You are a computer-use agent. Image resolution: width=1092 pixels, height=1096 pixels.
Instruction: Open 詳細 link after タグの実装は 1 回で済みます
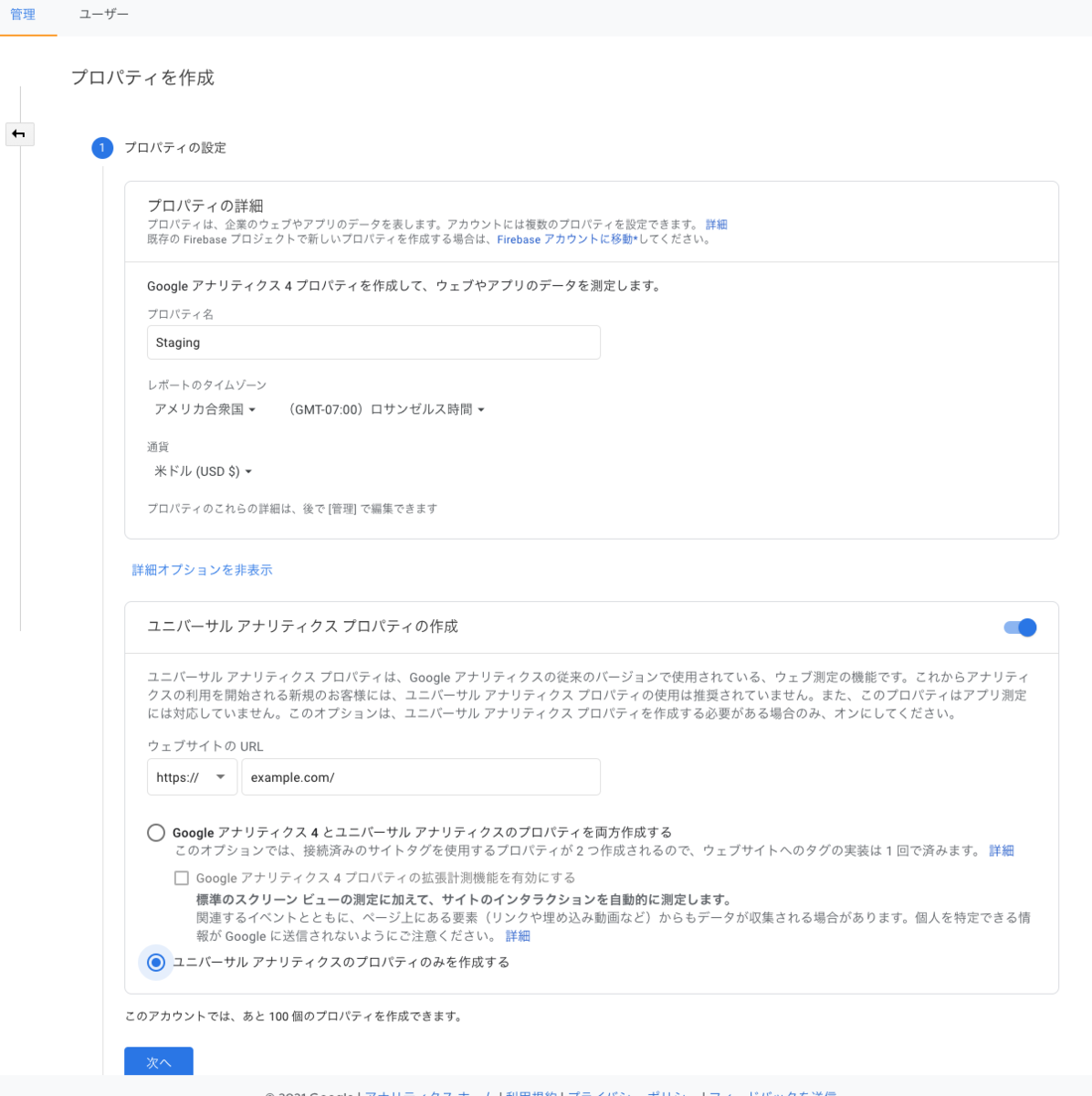(1002, 850)
